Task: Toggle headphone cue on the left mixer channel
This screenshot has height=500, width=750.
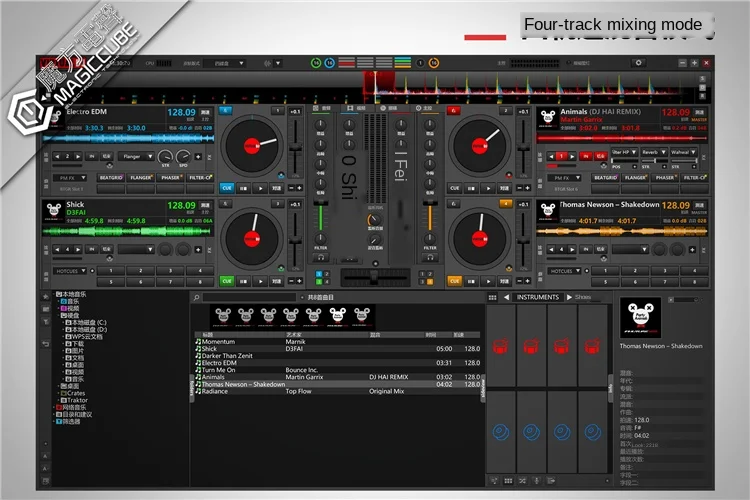Action: pyautogui.click(x=320, y=257)
